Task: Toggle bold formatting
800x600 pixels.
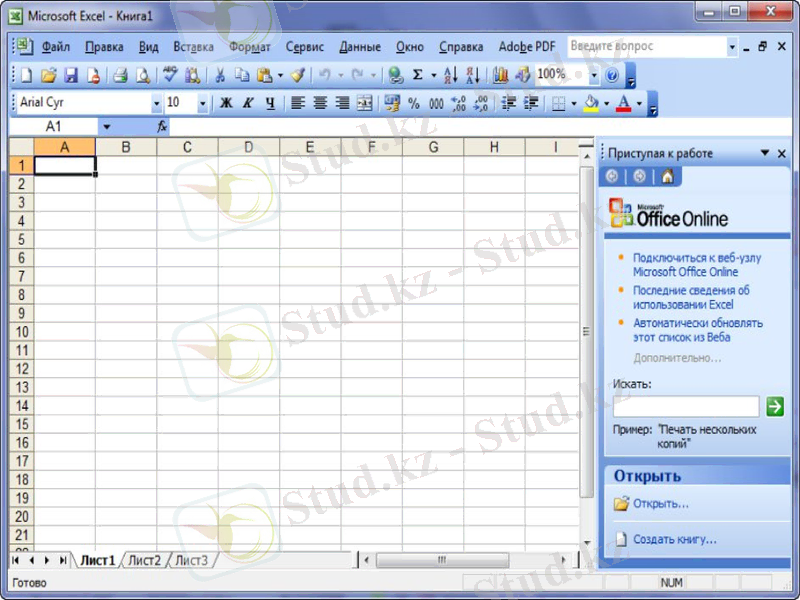Action: pyautogui.click(x=226, y=102)
